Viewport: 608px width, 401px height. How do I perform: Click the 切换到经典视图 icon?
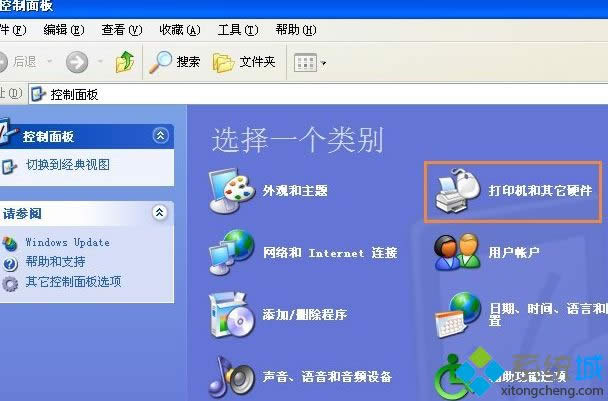pos(9,166)
